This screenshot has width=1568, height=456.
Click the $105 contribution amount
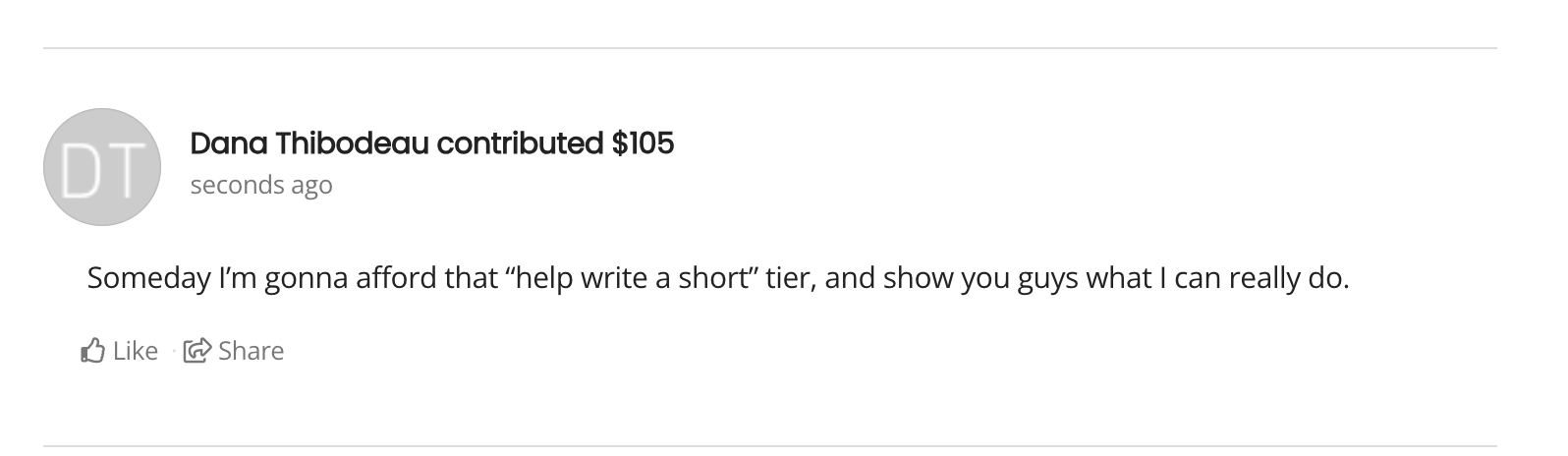tap(643, 143)
